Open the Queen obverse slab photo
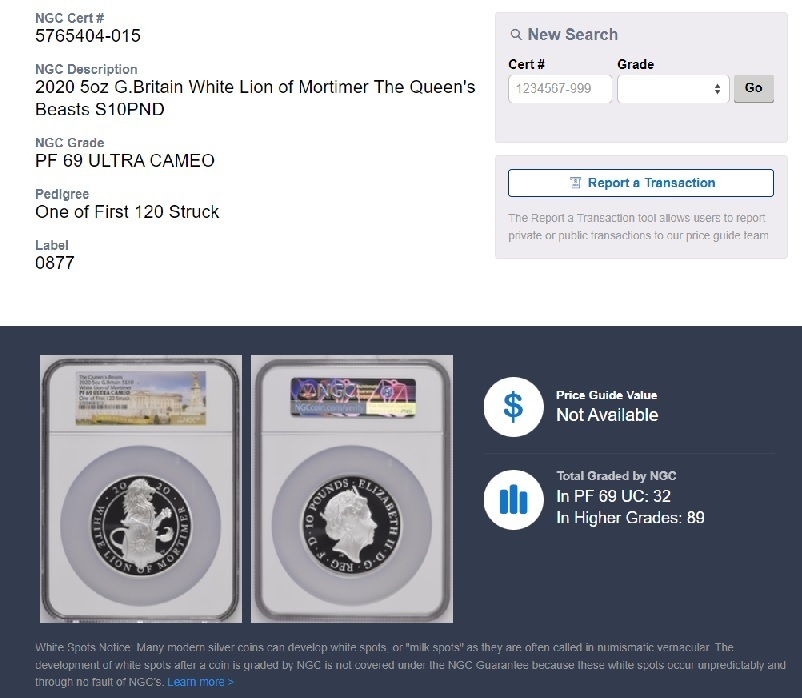The height and width of the screenshot is (698, 802). pos(352,489)
